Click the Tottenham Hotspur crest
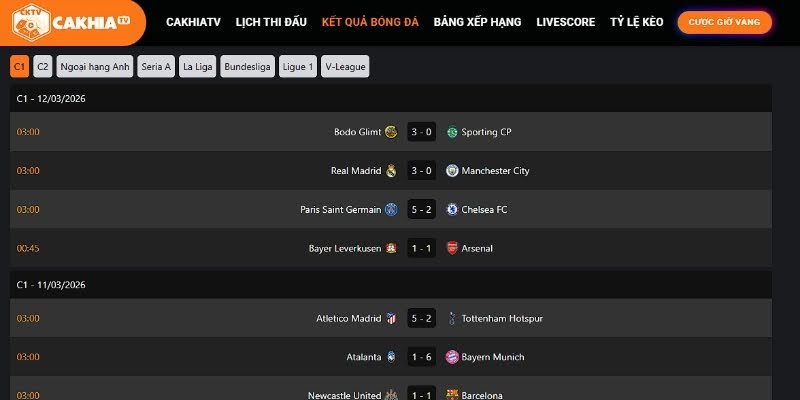Screen dimensions: 800x400 (452, 318)
